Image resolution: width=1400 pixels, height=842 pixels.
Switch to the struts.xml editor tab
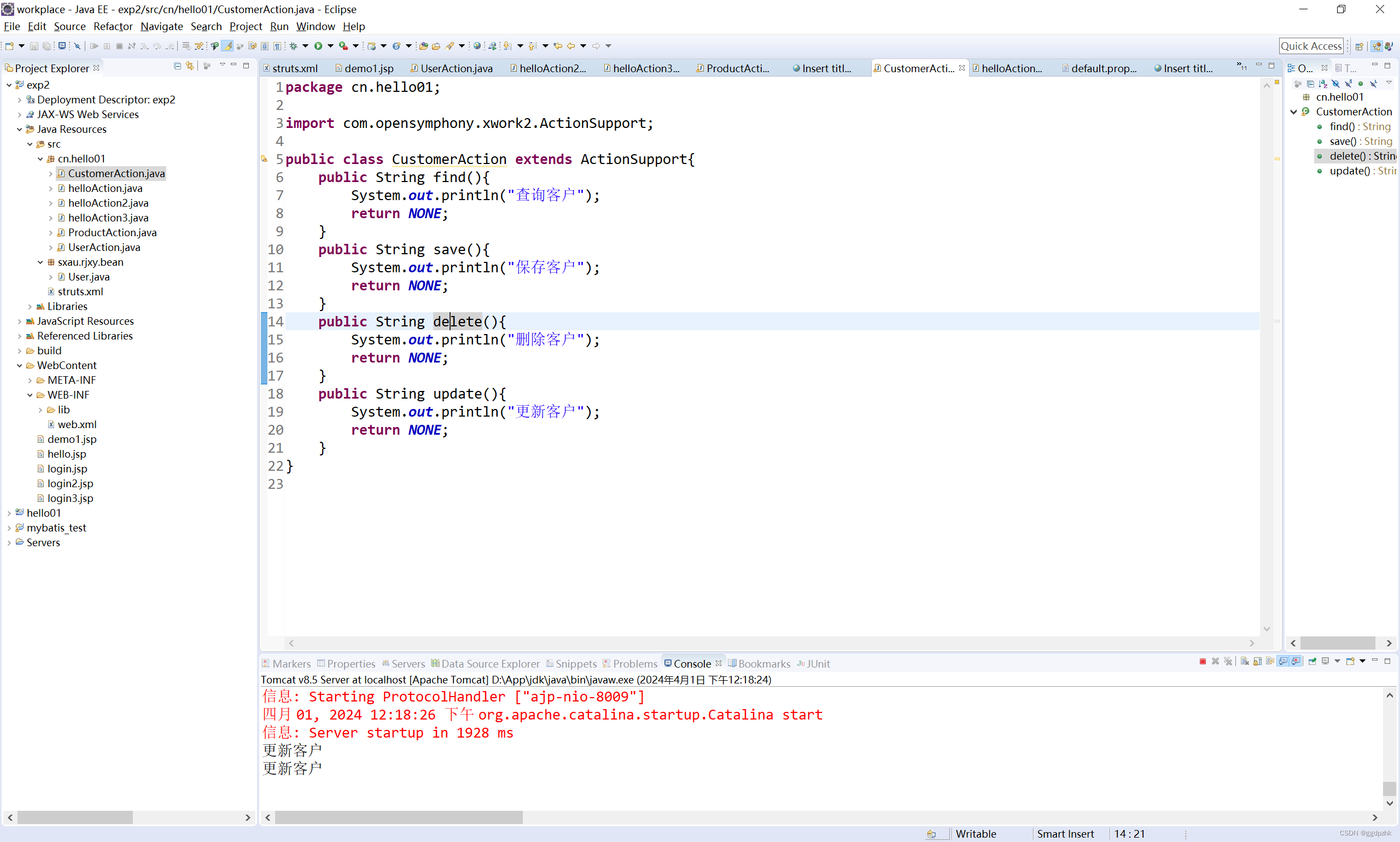click(x=290, y=68)
